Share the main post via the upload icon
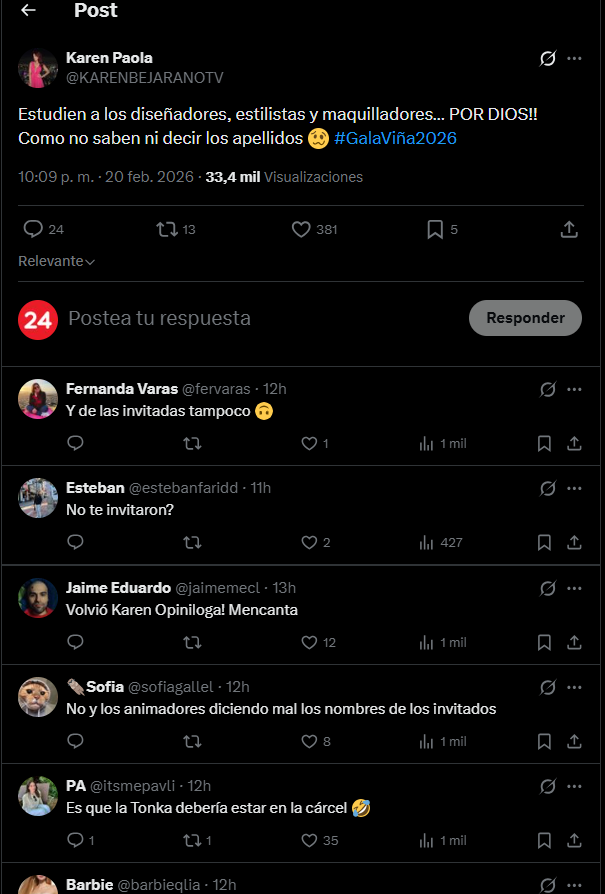This screenshot has height=894, width=605. pos(569,230)
